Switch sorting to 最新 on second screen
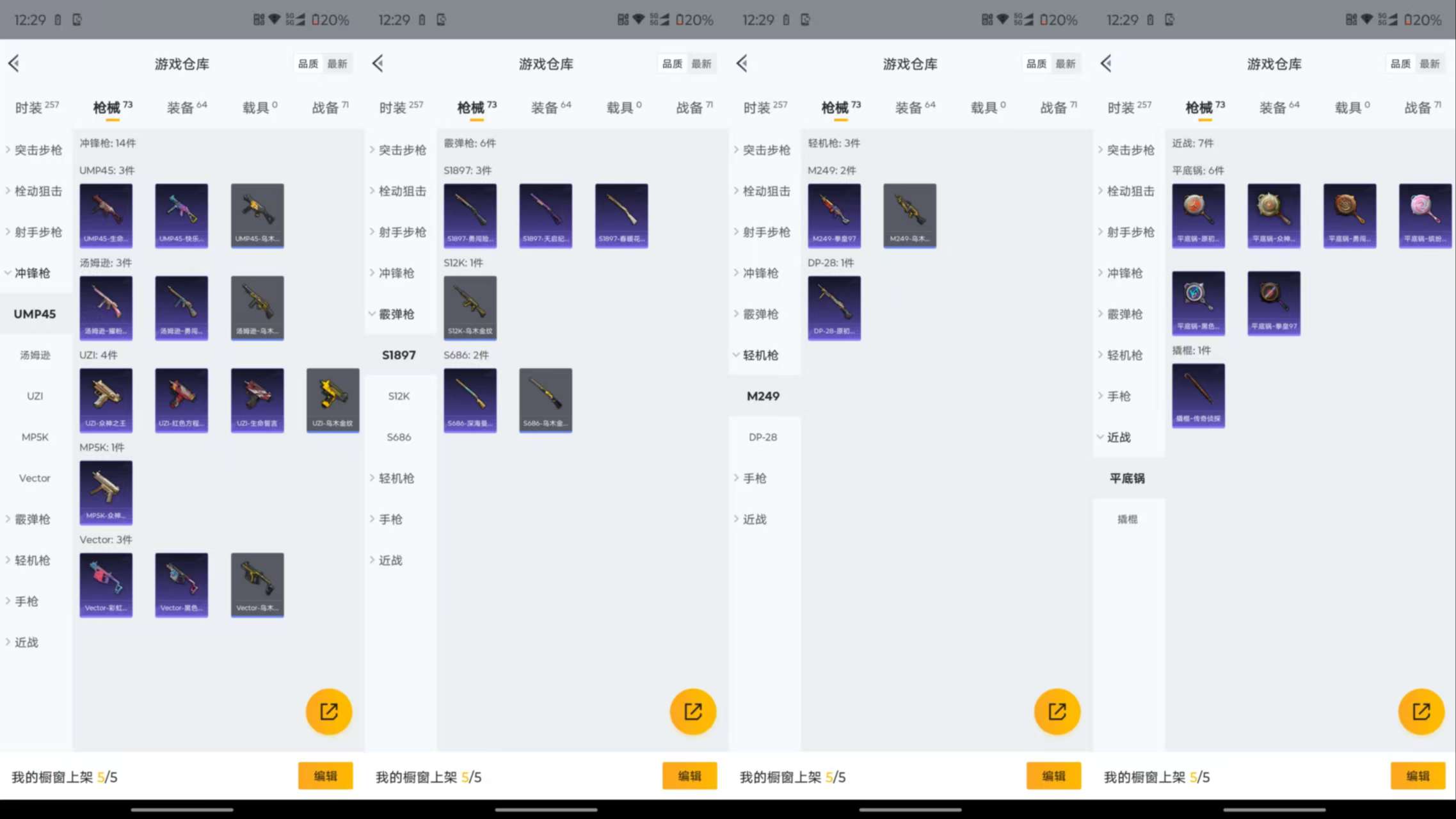Image resolution: width=1456 pixels, height=819 pixels. pos(702,63)
